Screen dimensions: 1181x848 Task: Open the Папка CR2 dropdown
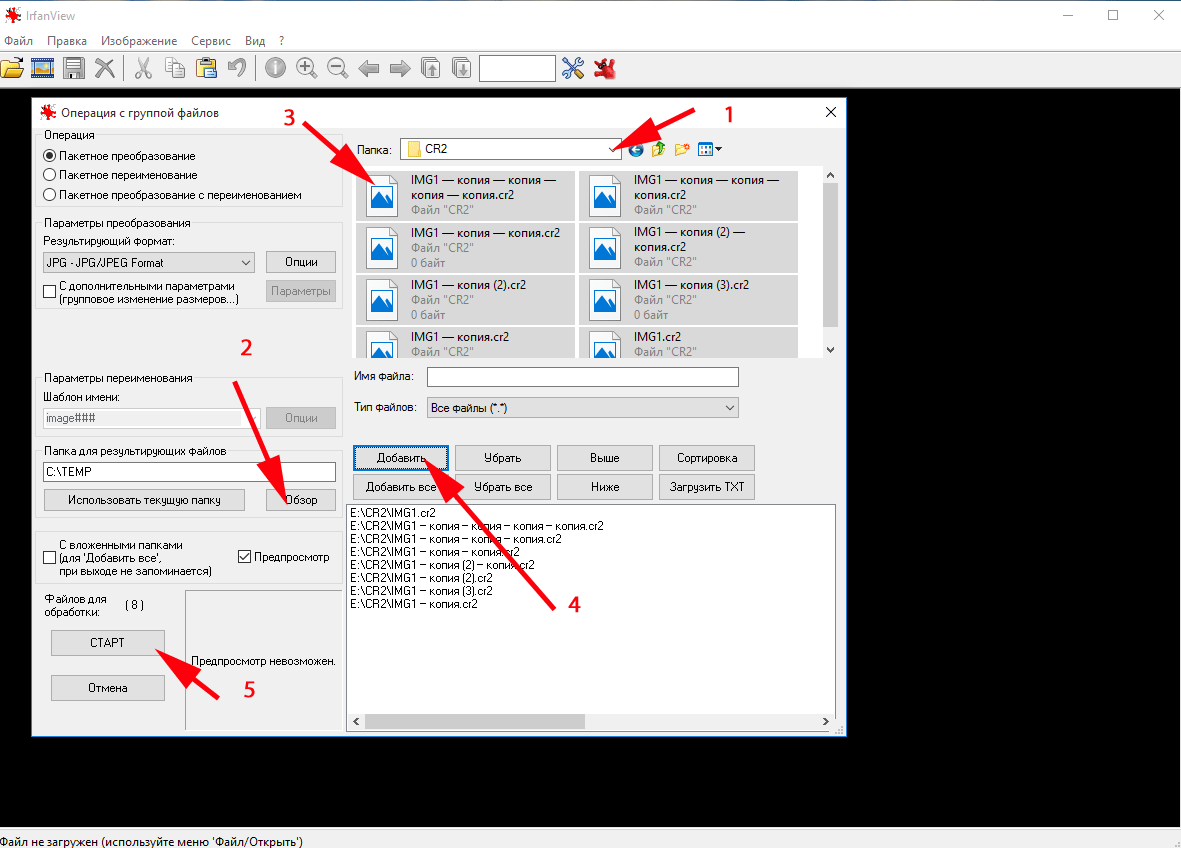613,148
